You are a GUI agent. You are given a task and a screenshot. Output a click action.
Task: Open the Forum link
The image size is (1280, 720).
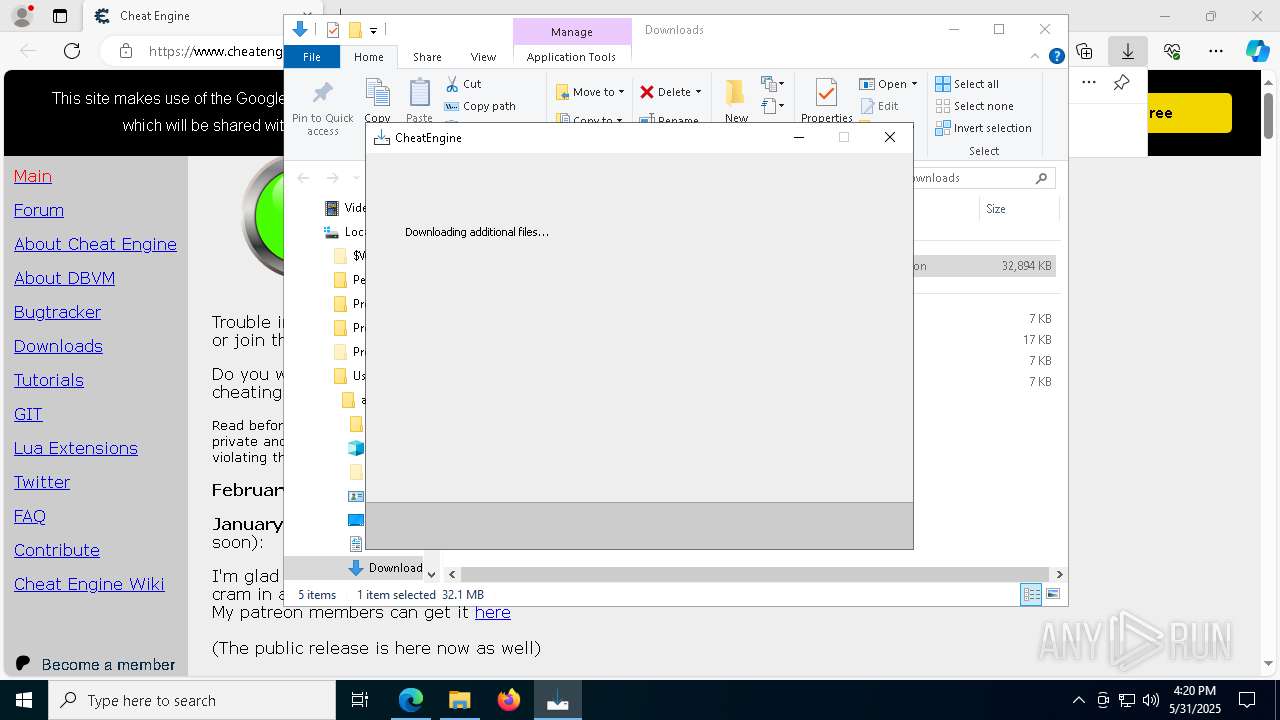tap(39, 210)
